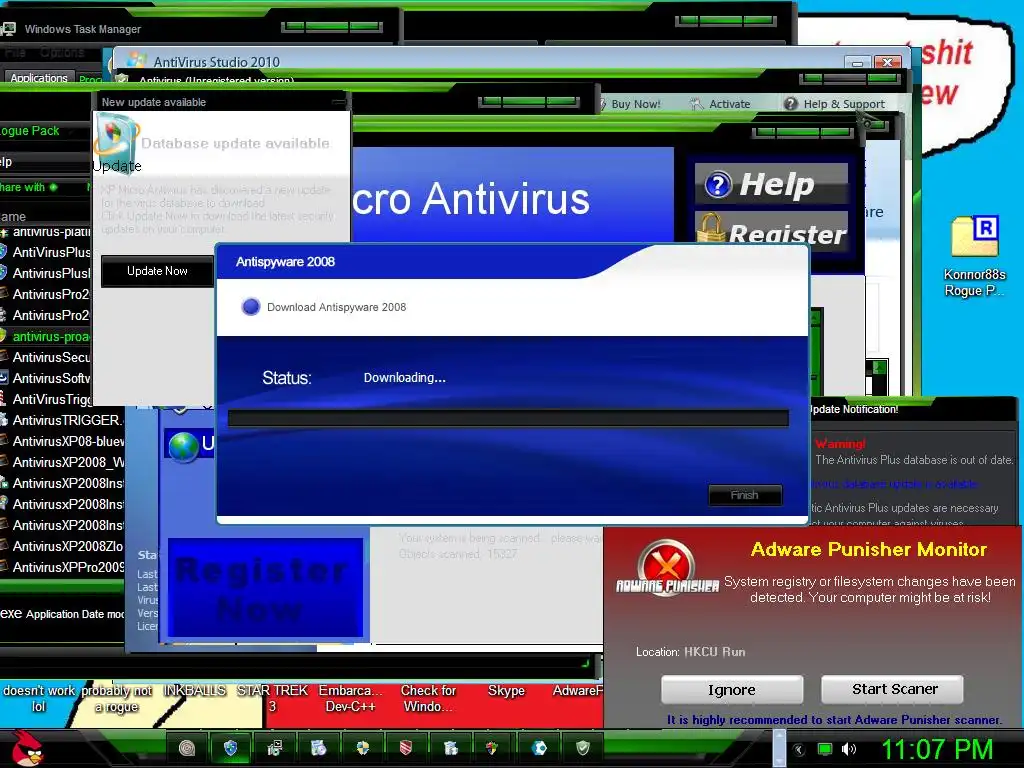Open Help & Support in the AntiVirus toolbar

835,104
